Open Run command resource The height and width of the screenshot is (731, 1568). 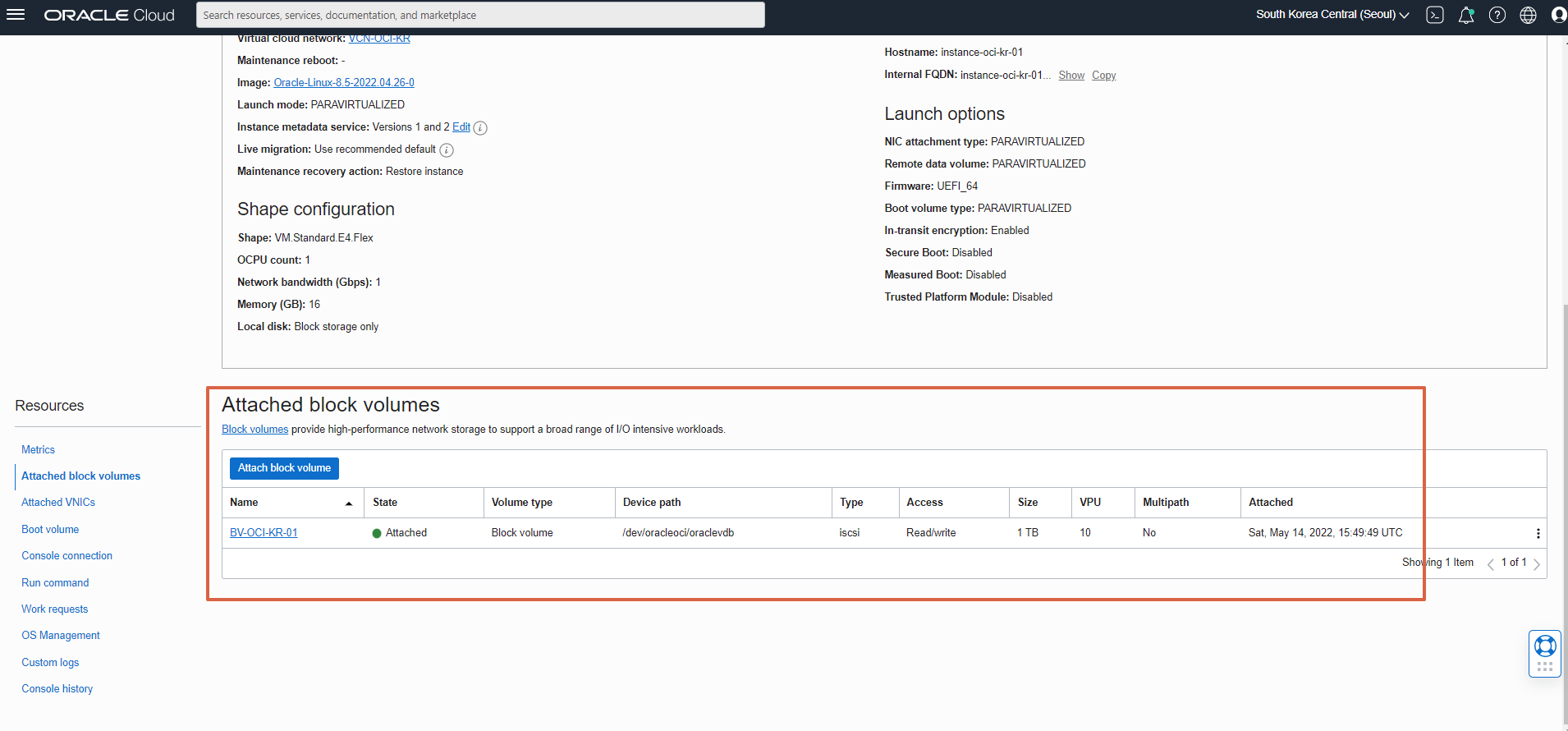55,582
